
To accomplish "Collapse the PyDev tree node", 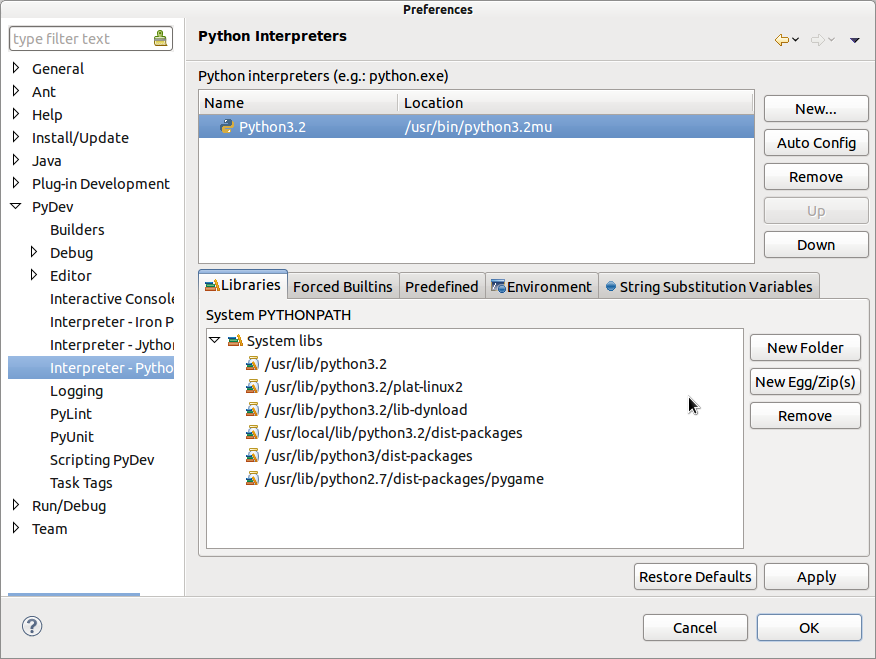I will pos(16,207).
